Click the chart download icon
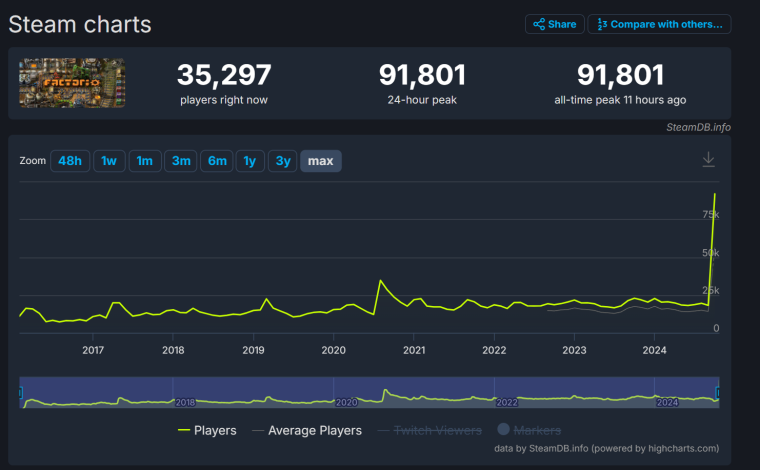This screenshot has height=470, width=760. [709, 159]
